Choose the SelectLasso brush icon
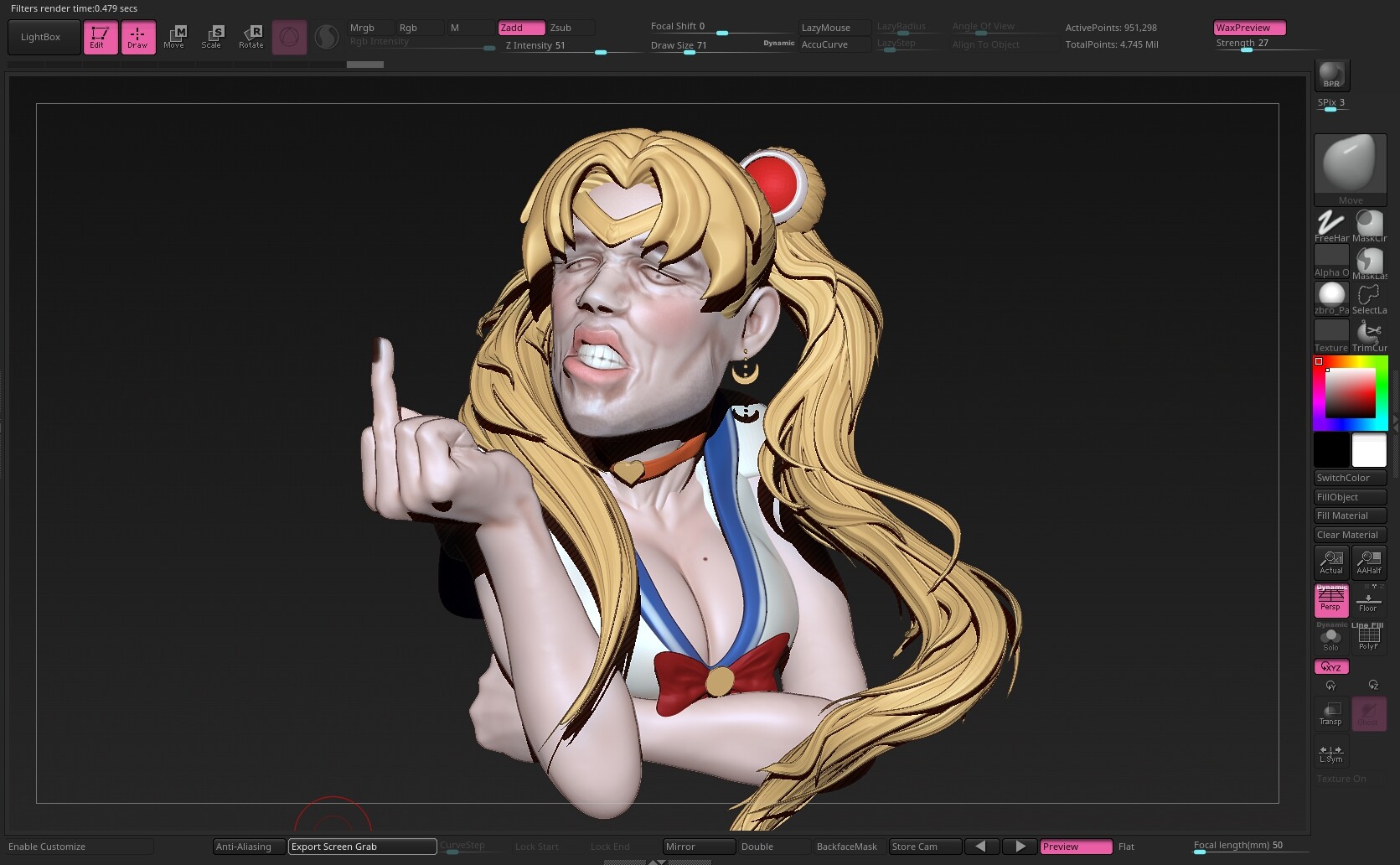This screenshot has height=865, width=1400. tap(1369, 298)
